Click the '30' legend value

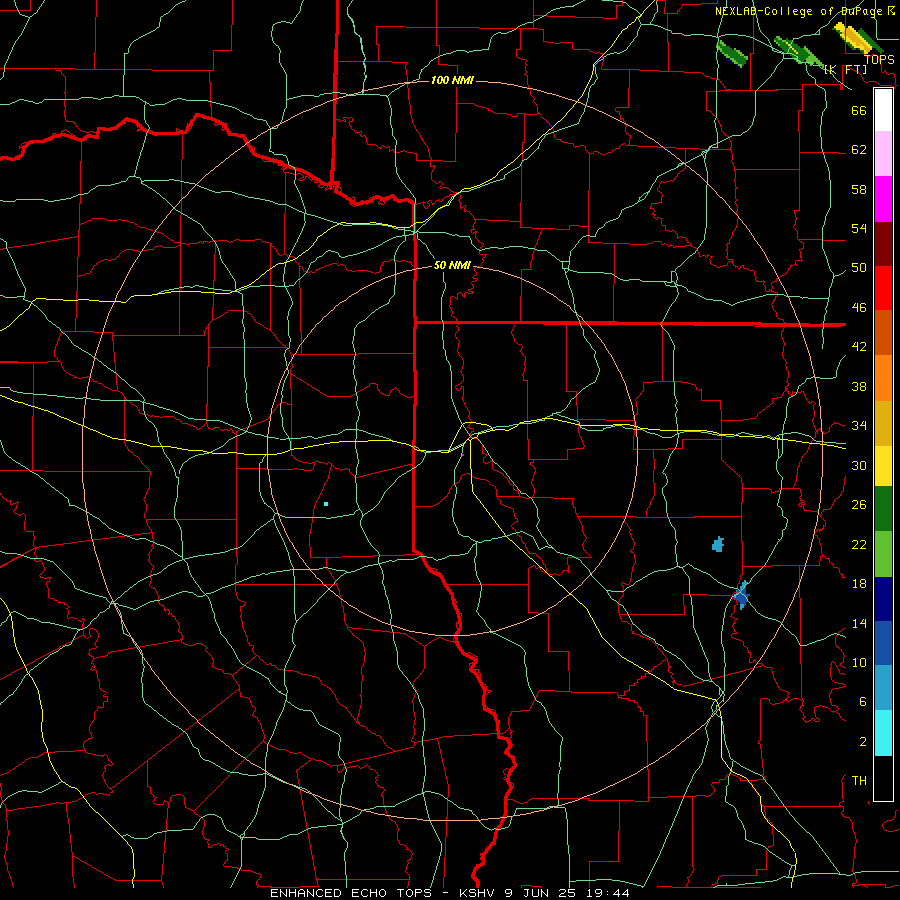(859, 465)
